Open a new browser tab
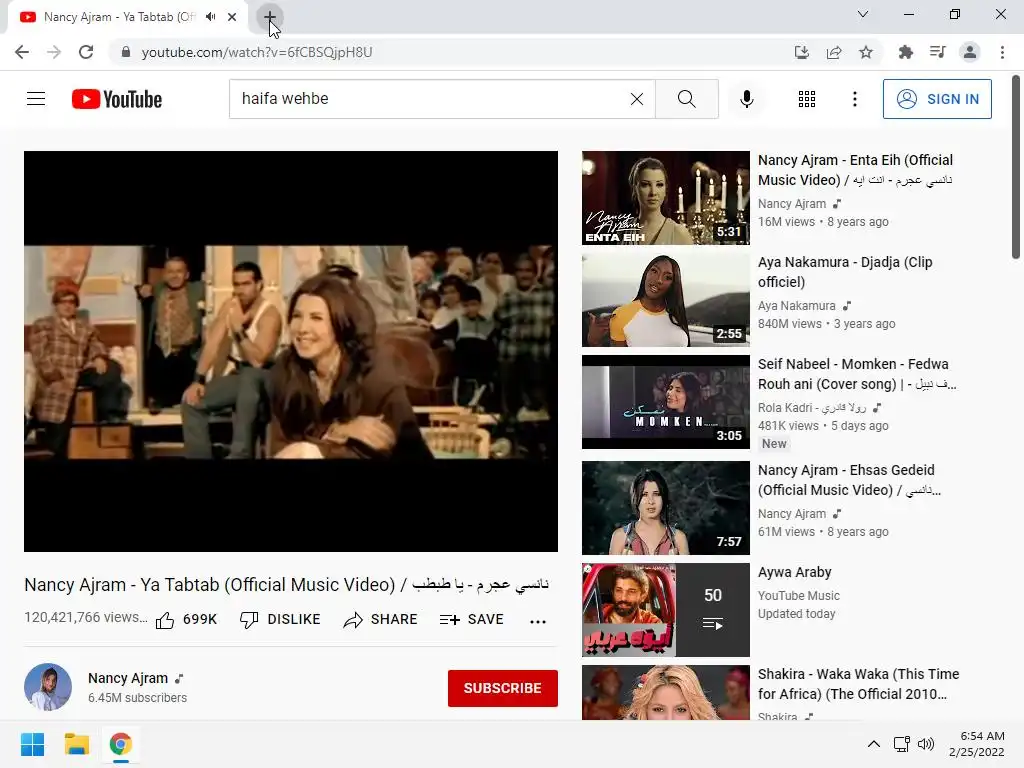Image resolution: width=1024 pixels, height=768 pixels. pyautogui.click(x=270, y=17)
